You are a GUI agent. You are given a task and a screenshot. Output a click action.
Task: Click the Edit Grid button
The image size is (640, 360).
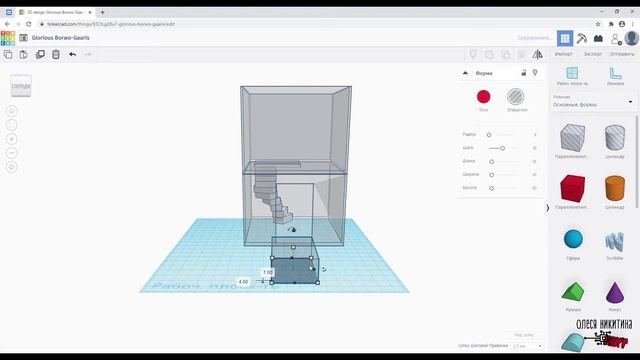[x=524, y=335]
